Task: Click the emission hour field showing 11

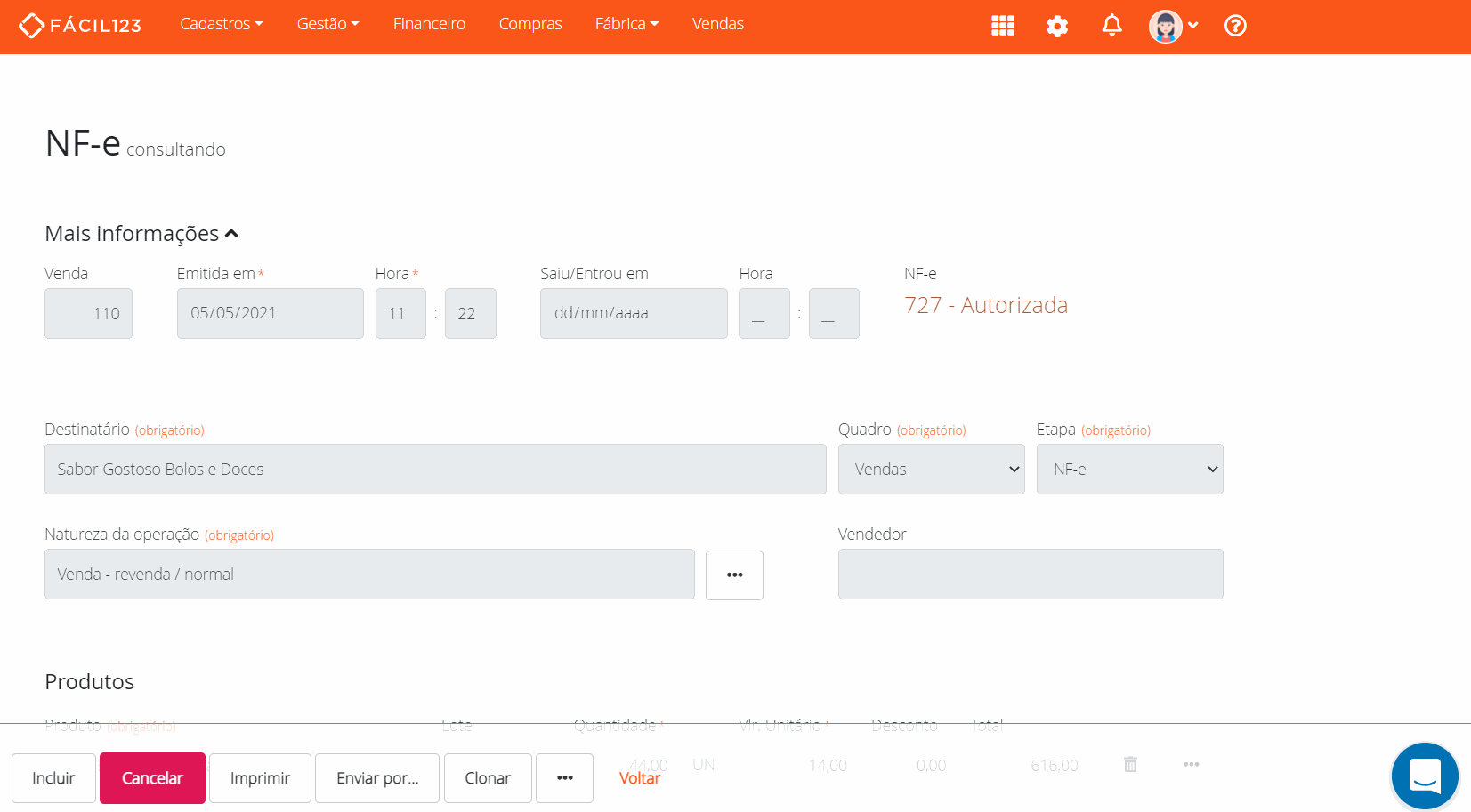Action: pos(400,313)
